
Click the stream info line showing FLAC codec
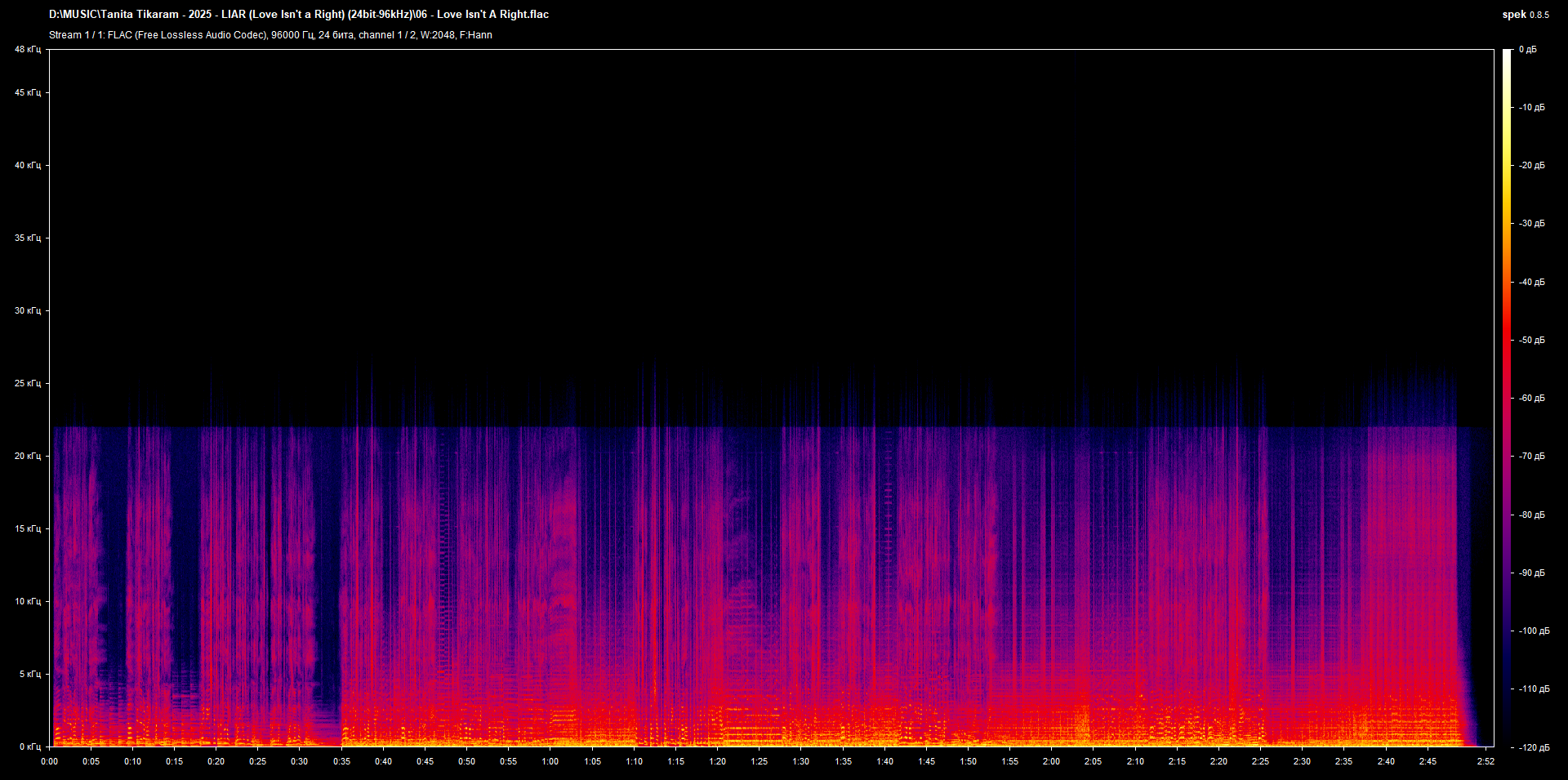coord(270,35)
